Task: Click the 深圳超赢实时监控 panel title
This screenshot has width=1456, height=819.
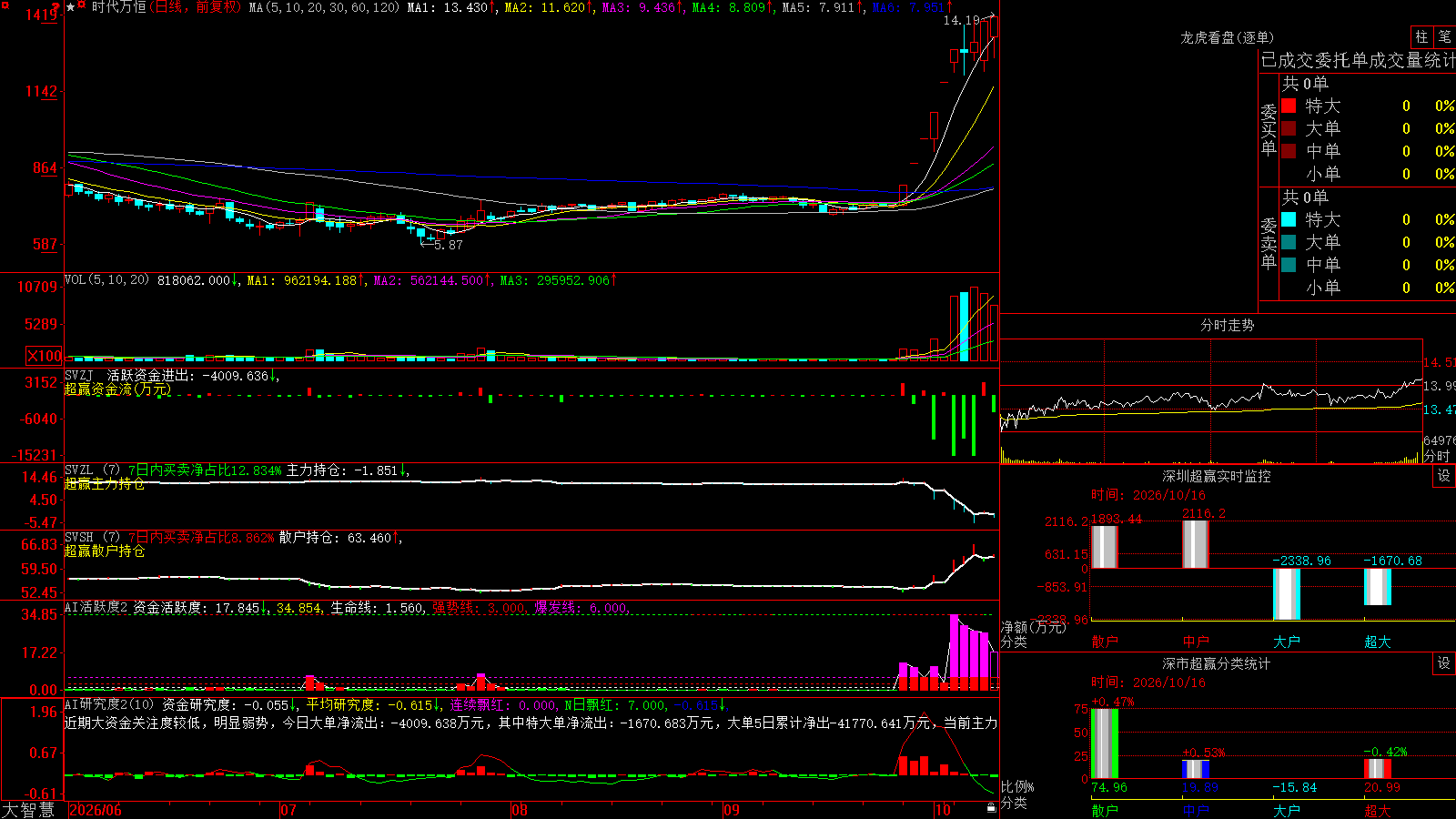Action: tap(1217, 476)
